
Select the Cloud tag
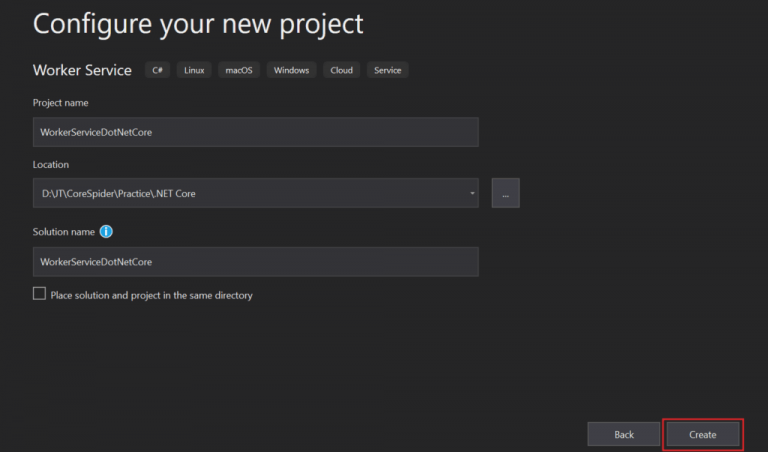coord(341,70)
